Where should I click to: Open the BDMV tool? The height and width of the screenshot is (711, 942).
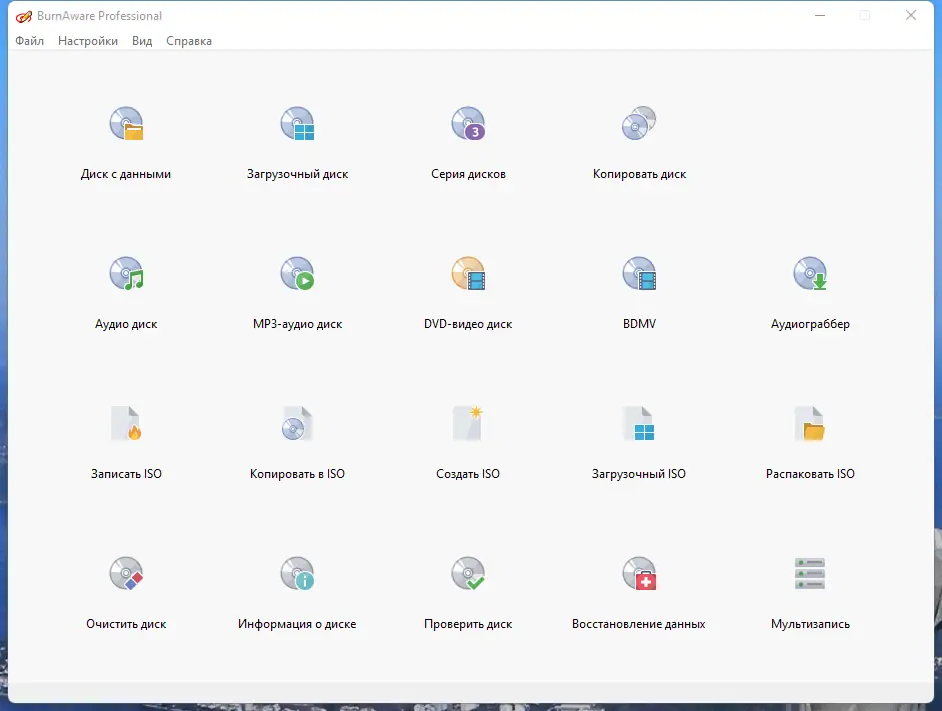pos(639,290)
